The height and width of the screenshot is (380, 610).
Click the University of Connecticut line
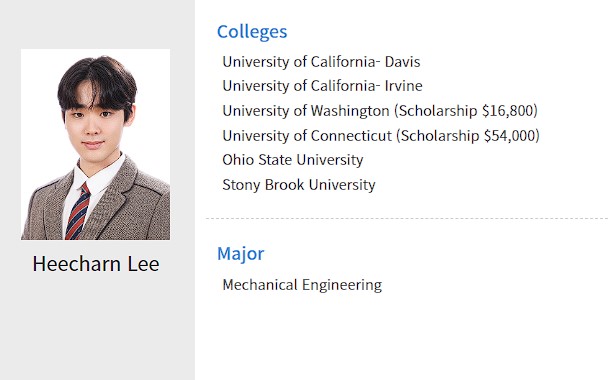[381, 136]
